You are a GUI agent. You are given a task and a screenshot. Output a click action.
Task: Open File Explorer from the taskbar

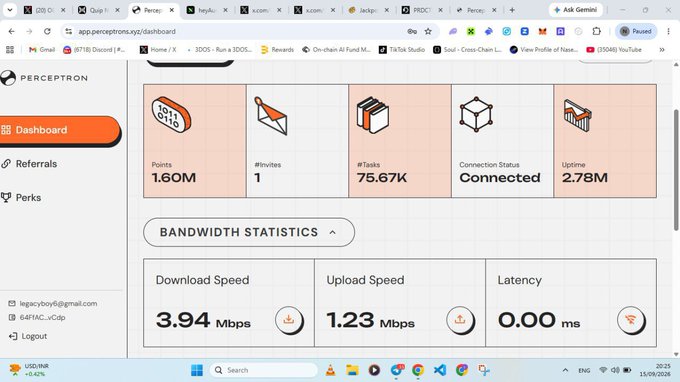pos(352,370)
